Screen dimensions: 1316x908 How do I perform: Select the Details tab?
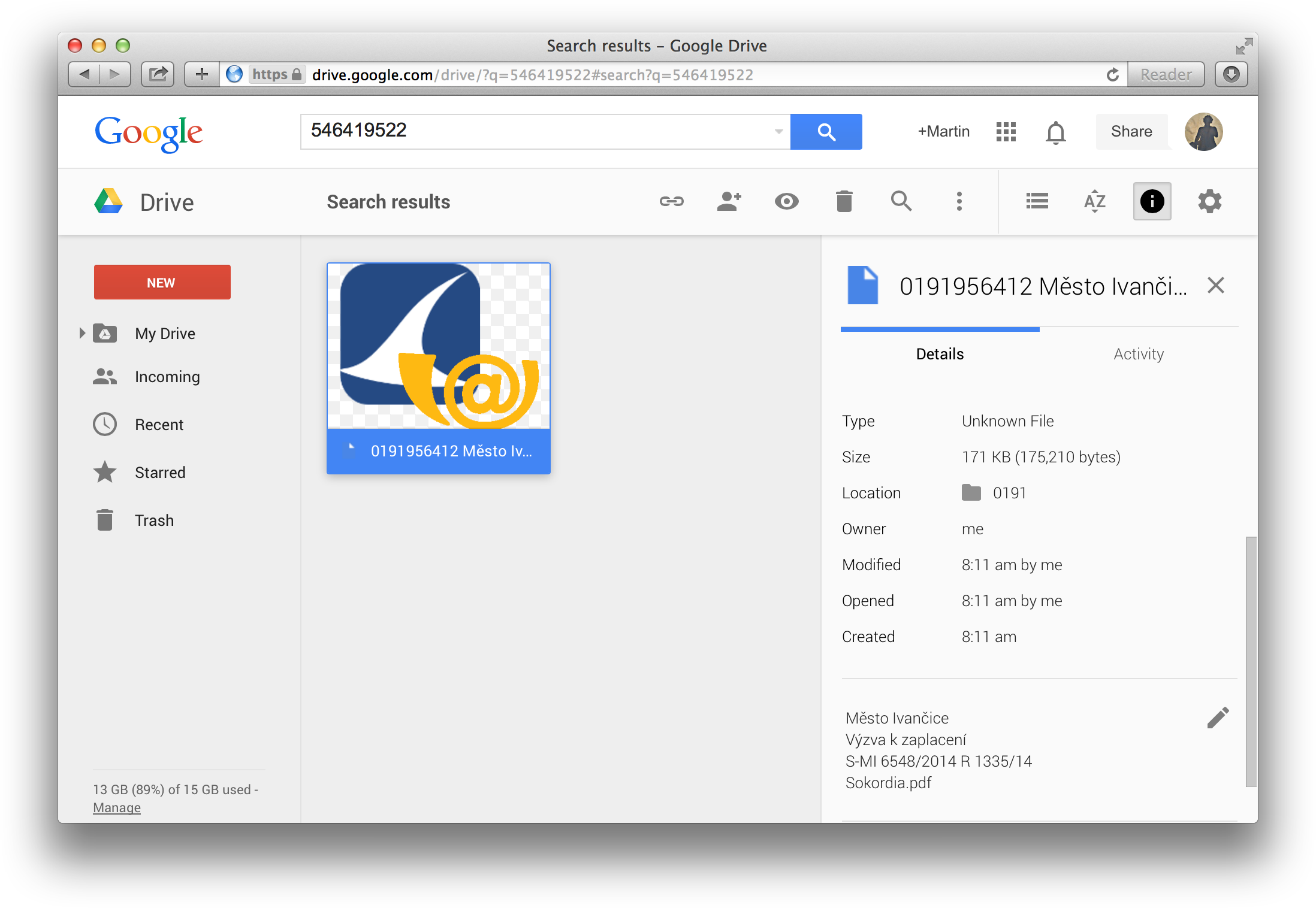(x=940, y=354)
